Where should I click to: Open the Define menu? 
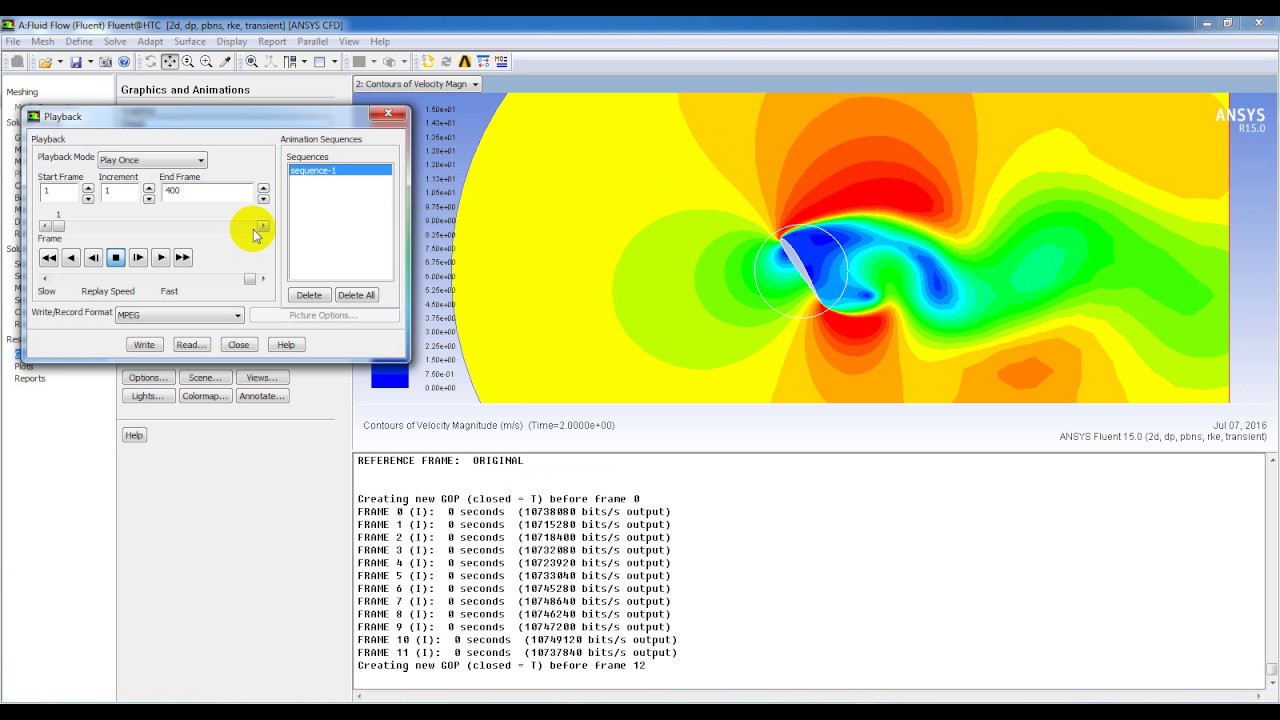pyautogui.click(x=79, y=42)
